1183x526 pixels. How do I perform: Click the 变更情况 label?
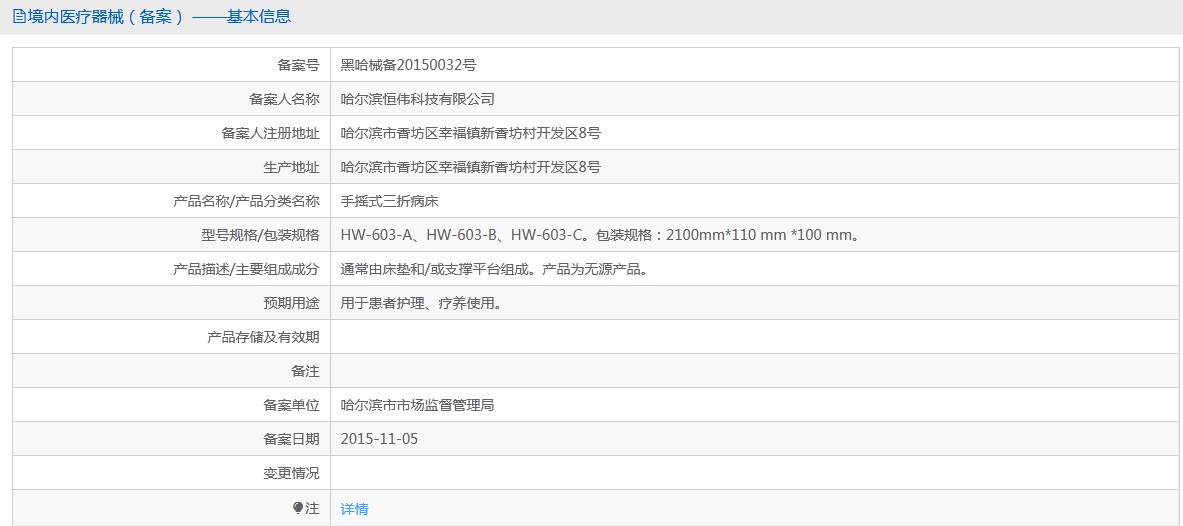click(291, 473)
